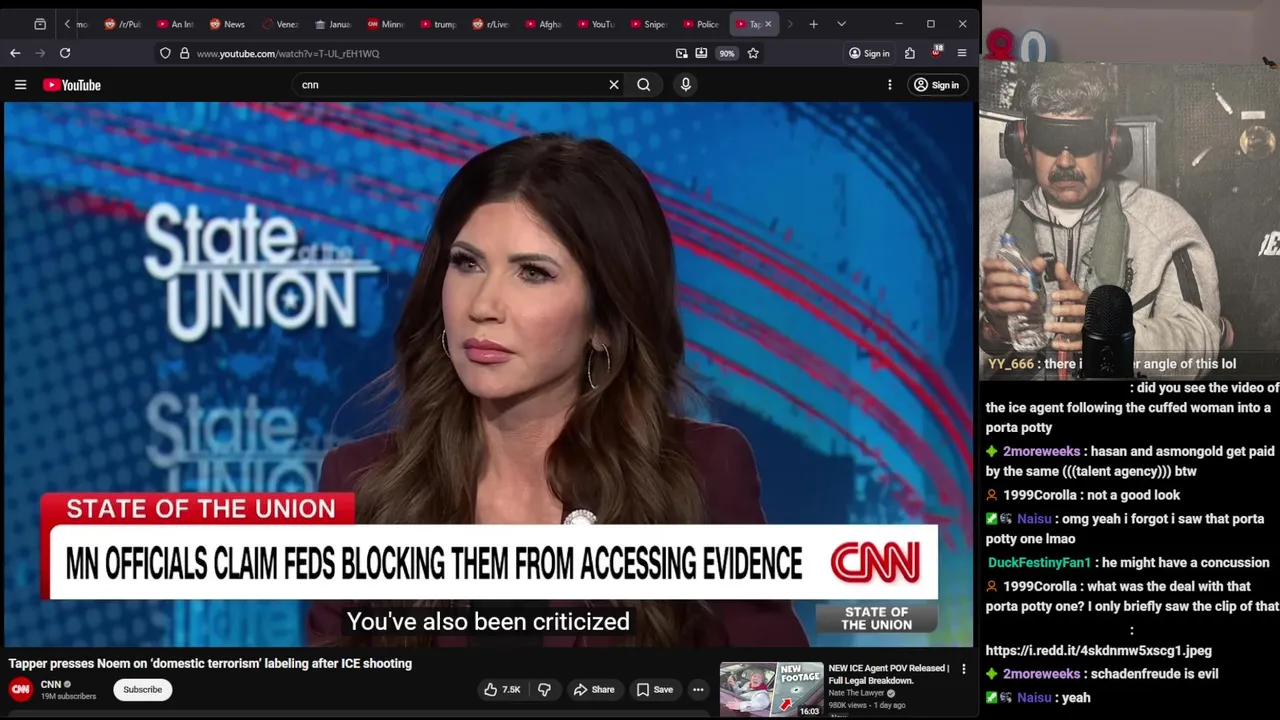Open the CNN channel name link
The height and width of the screenshot is (720, 1280).
51,684
